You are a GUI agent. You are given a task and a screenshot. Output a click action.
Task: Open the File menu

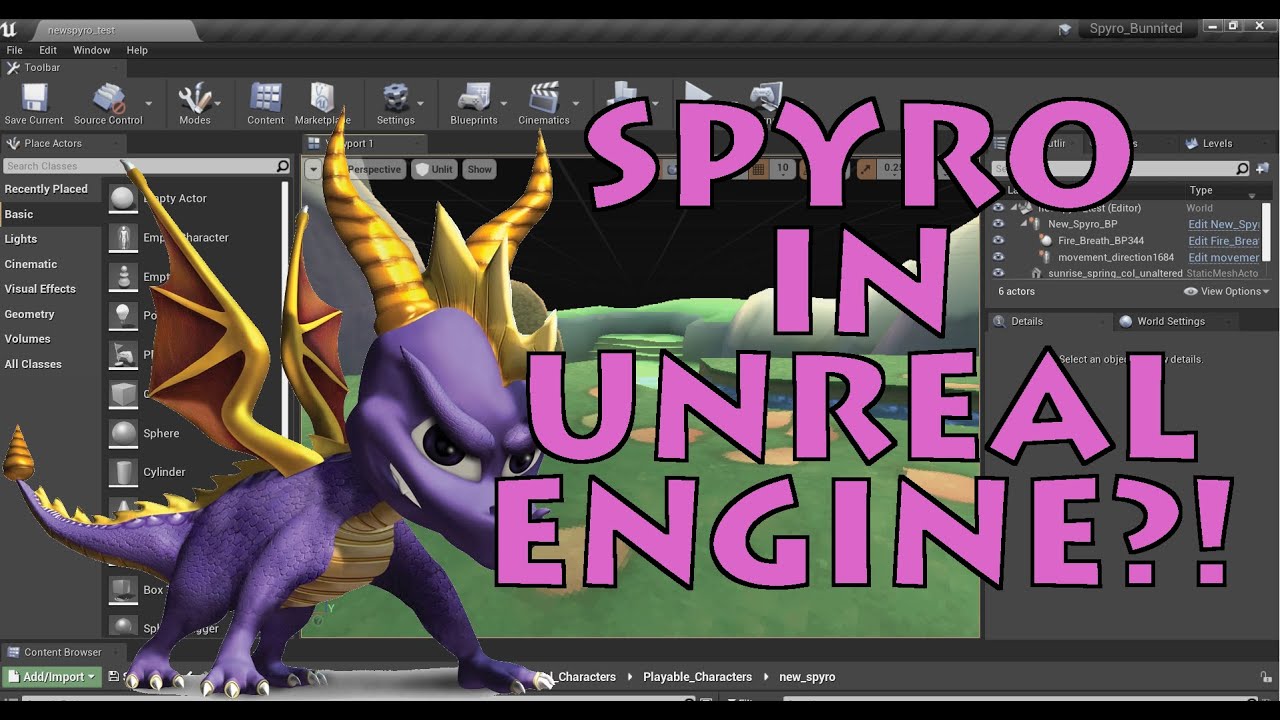[15, 50]
